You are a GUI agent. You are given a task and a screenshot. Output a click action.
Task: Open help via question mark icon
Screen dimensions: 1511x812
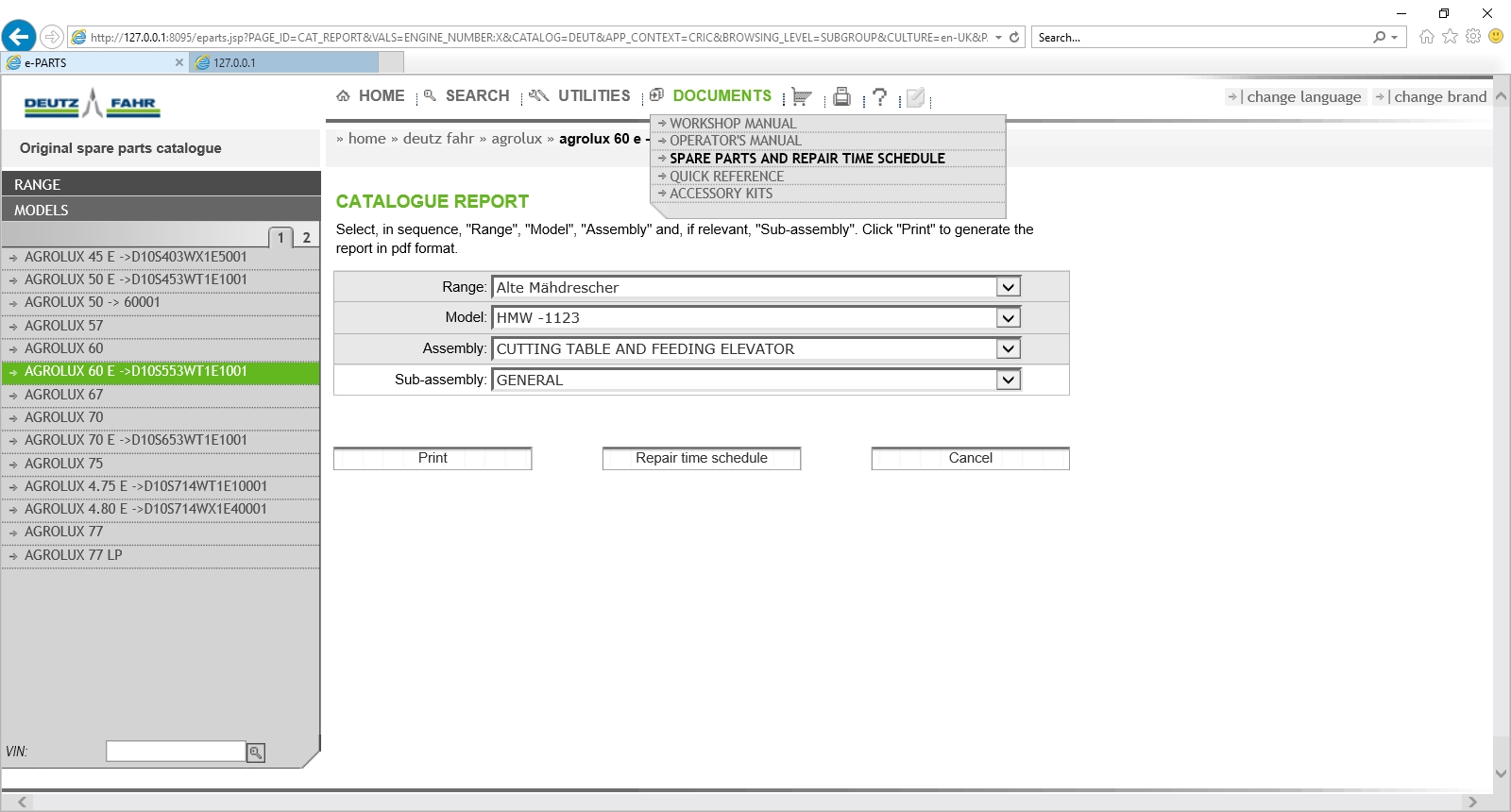(879, 96)
